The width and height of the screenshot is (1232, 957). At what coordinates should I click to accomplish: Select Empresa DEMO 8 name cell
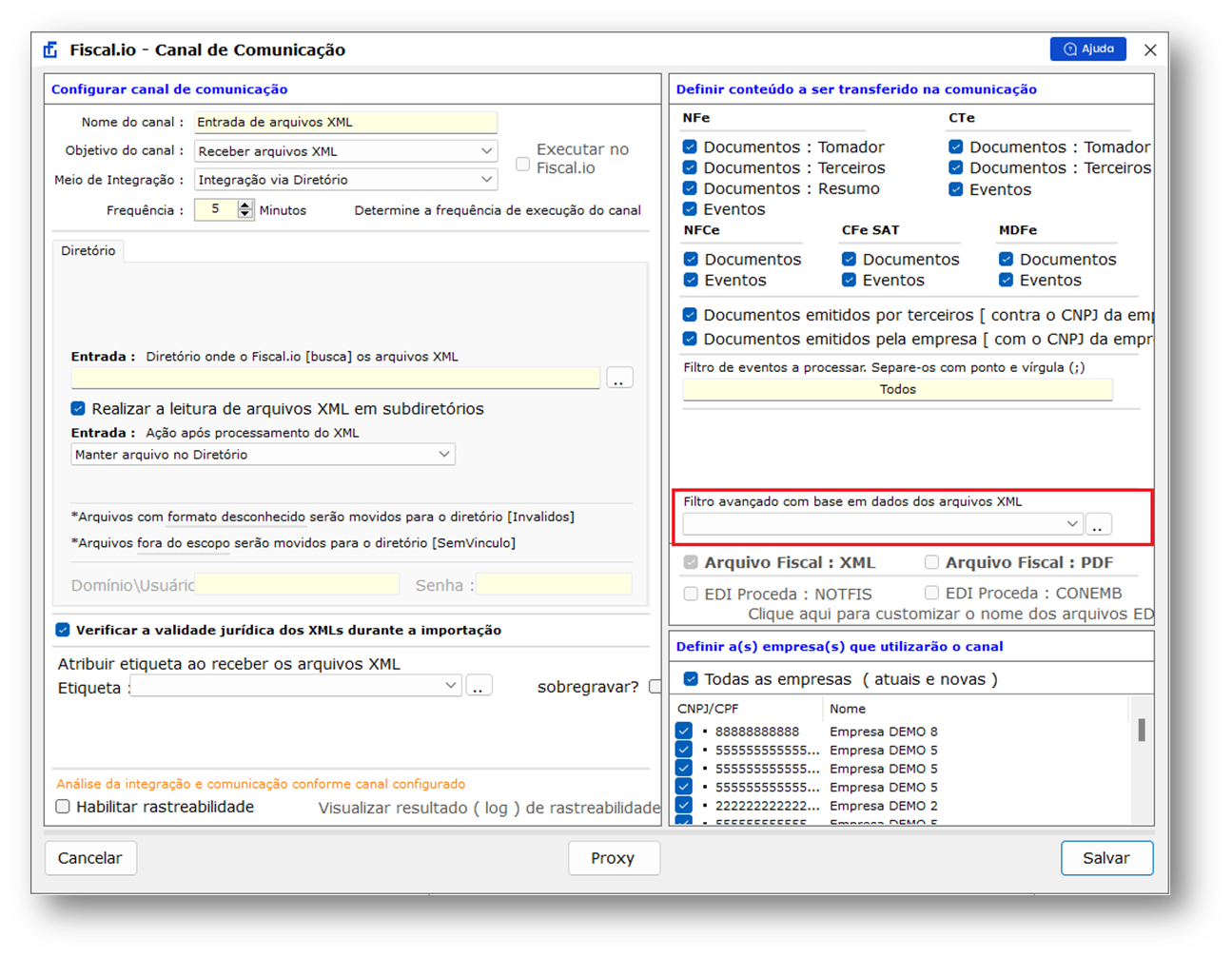point(884,732)
